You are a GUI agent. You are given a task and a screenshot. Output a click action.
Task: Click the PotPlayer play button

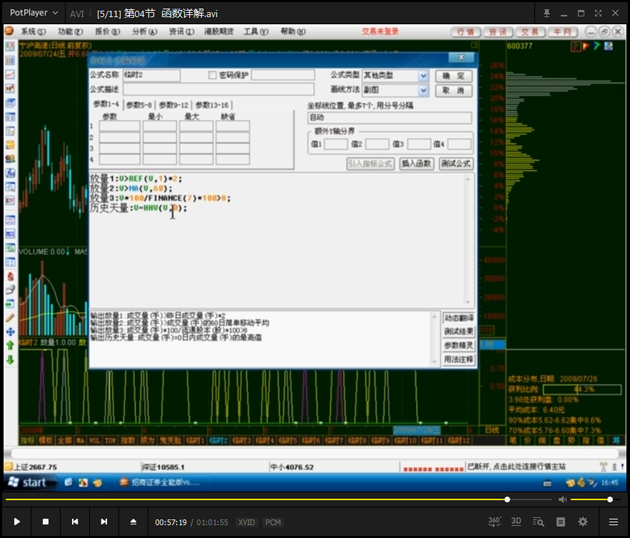point(16,522)
